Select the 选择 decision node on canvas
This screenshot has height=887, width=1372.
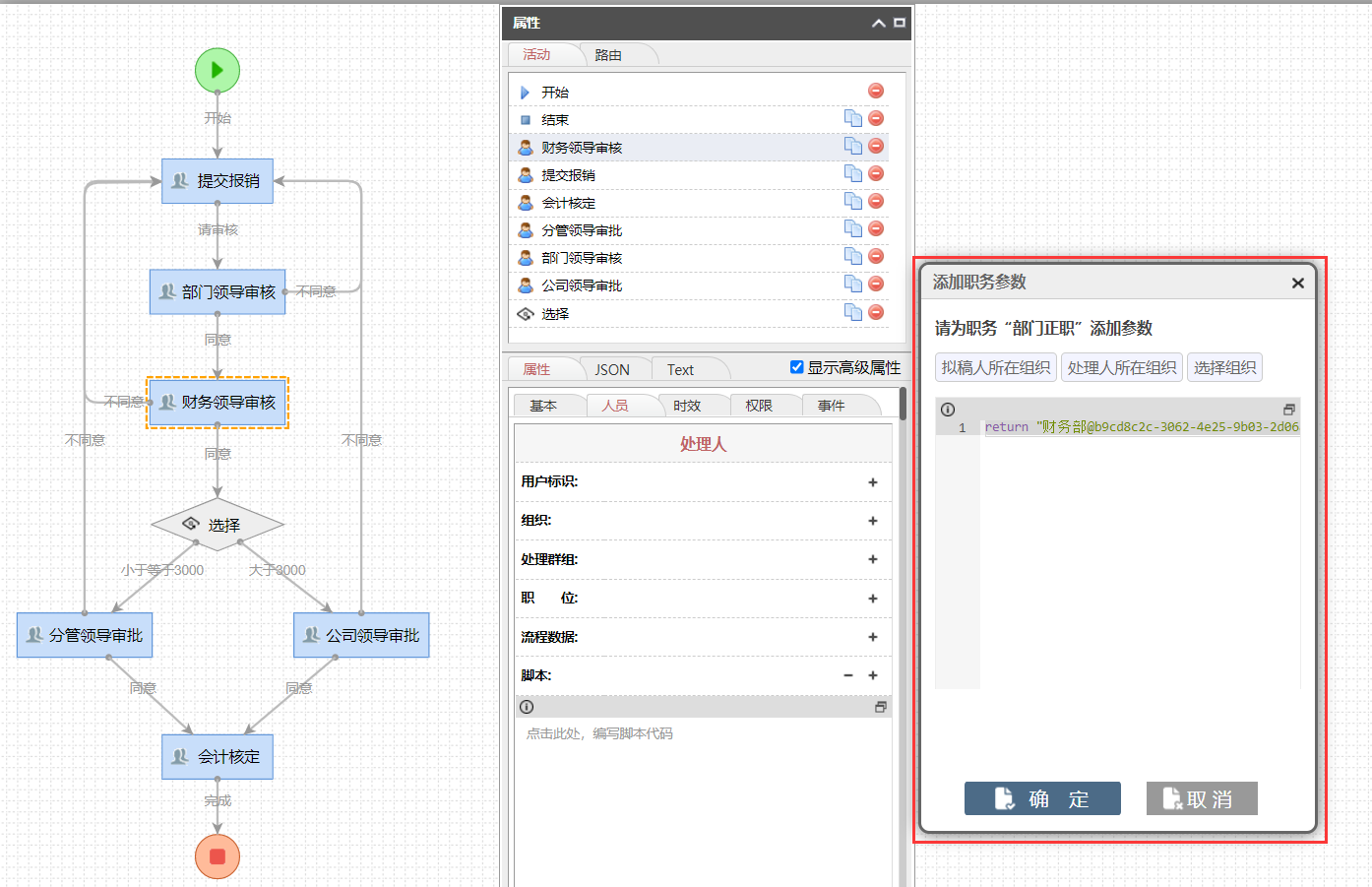218,525
